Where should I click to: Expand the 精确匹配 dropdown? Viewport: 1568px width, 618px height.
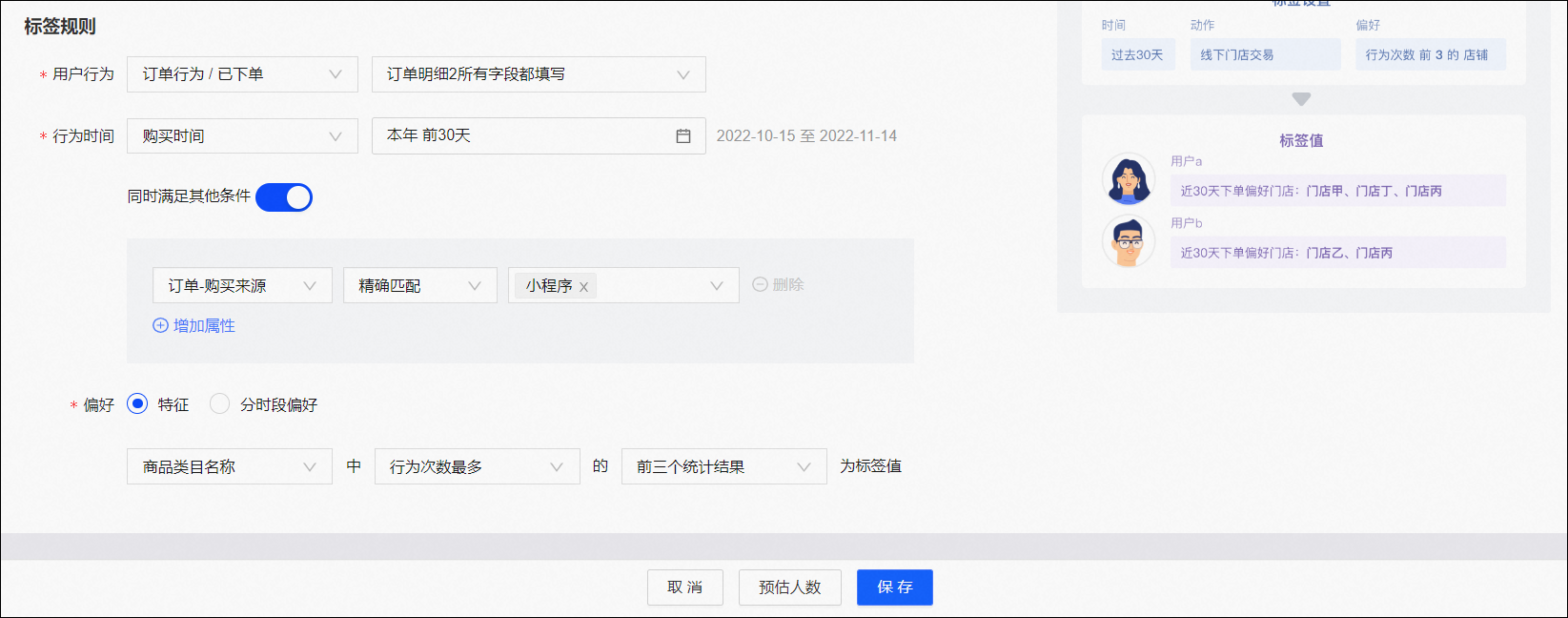coord(420,285)
